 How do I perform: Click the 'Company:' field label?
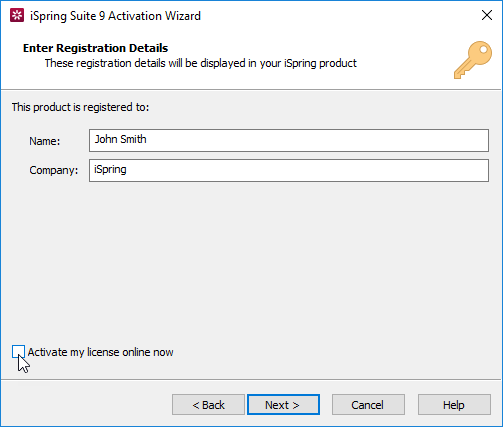tap(54, 170)
